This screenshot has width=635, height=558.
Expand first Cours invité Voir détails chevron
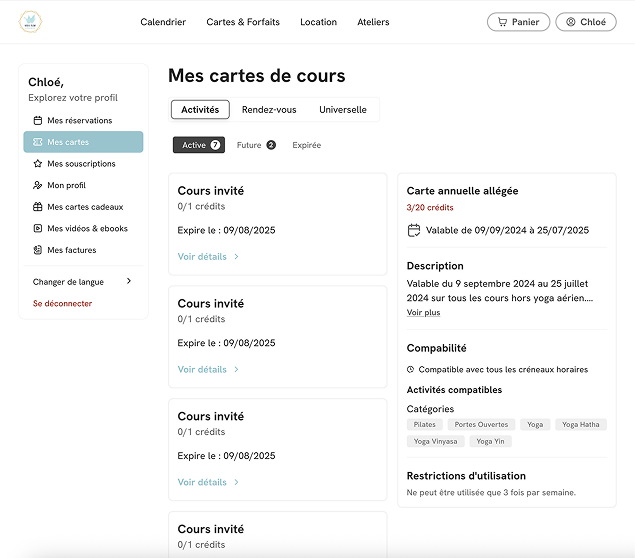(237, 257)
